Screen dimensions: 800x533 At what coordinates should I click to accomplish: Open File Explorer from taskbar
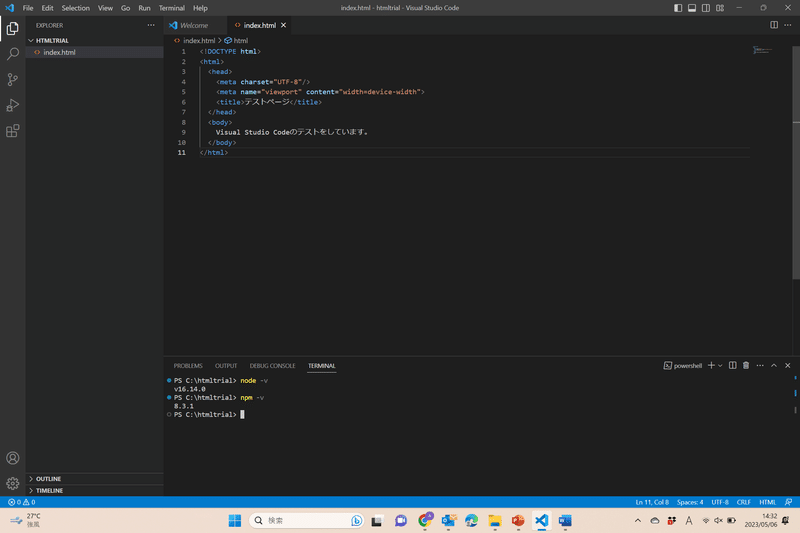[495, 520]
